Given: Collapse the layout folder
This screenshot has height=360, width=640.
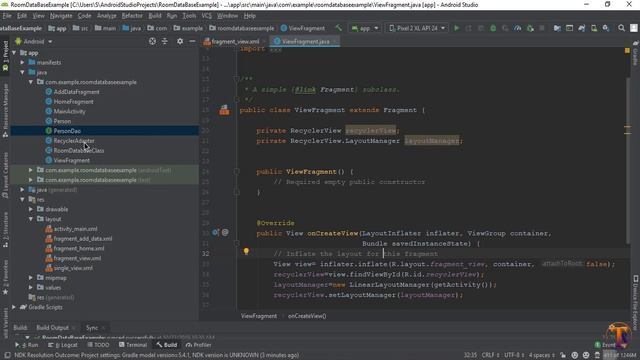Looking at the screenshot, I should point(31,219).
